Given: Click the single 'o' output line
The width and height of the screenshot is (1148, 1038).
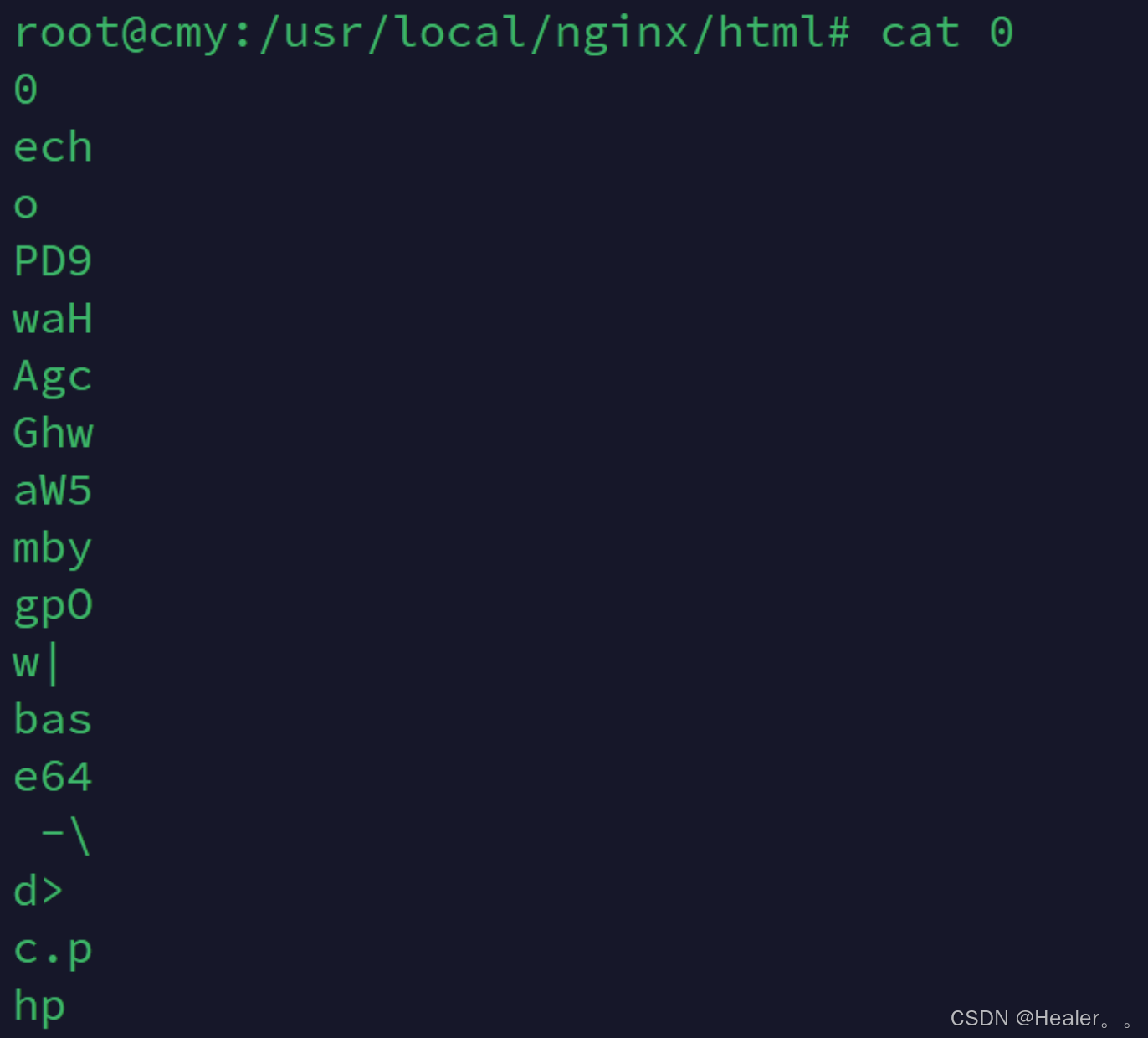Looking at the screenshot, I should tap(26, 206).
